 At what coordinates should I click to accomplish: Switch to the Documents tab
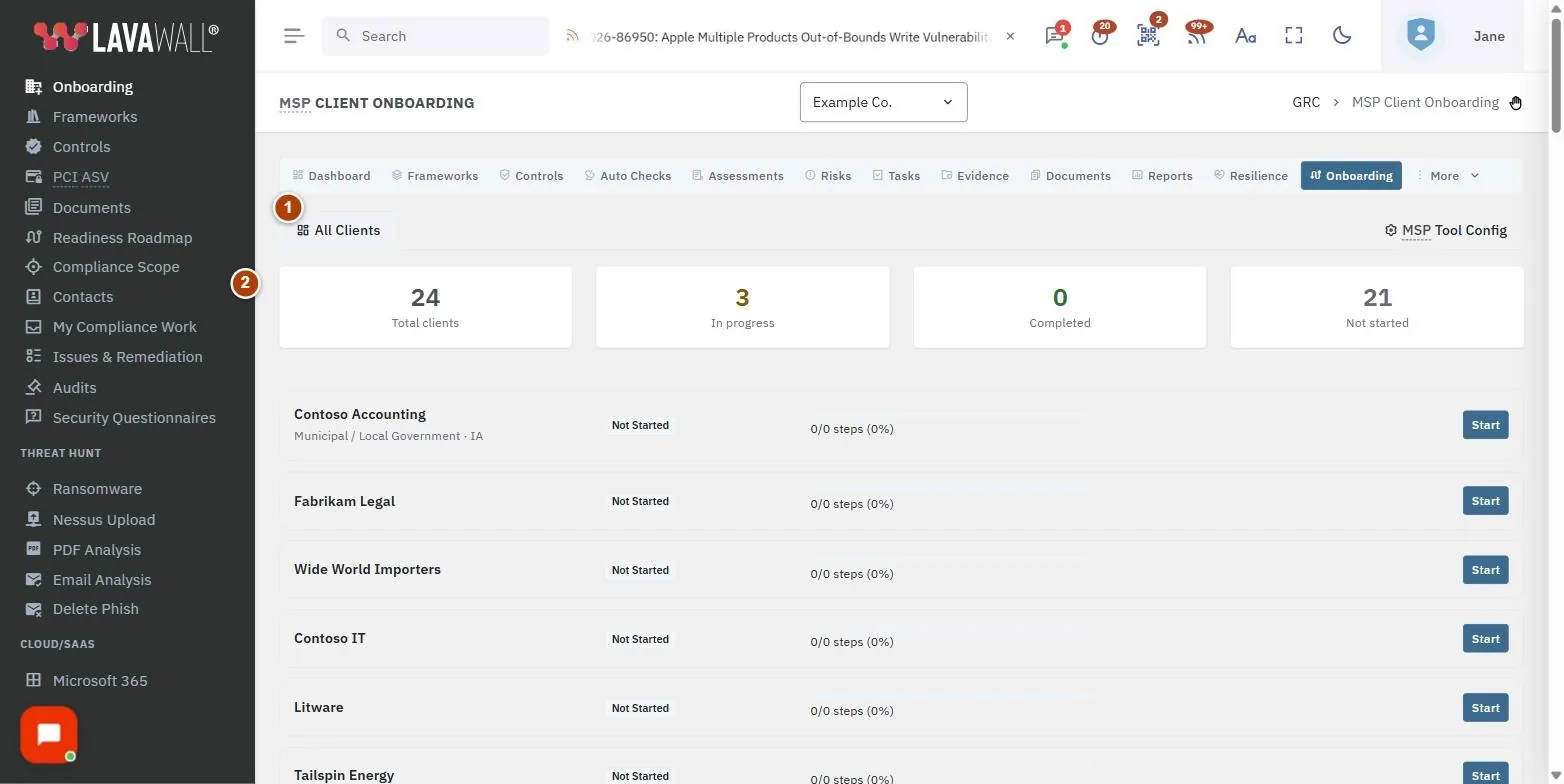pyautogui.click(x=1071, y=176)
